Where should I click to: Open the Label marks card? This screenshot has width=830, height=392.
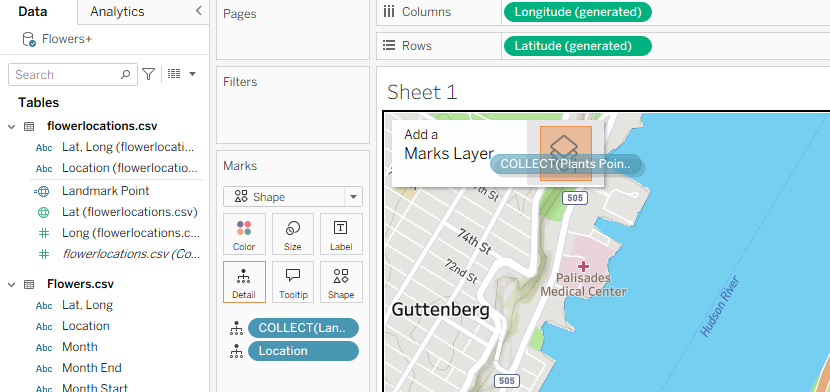click(x=341, y=234)
